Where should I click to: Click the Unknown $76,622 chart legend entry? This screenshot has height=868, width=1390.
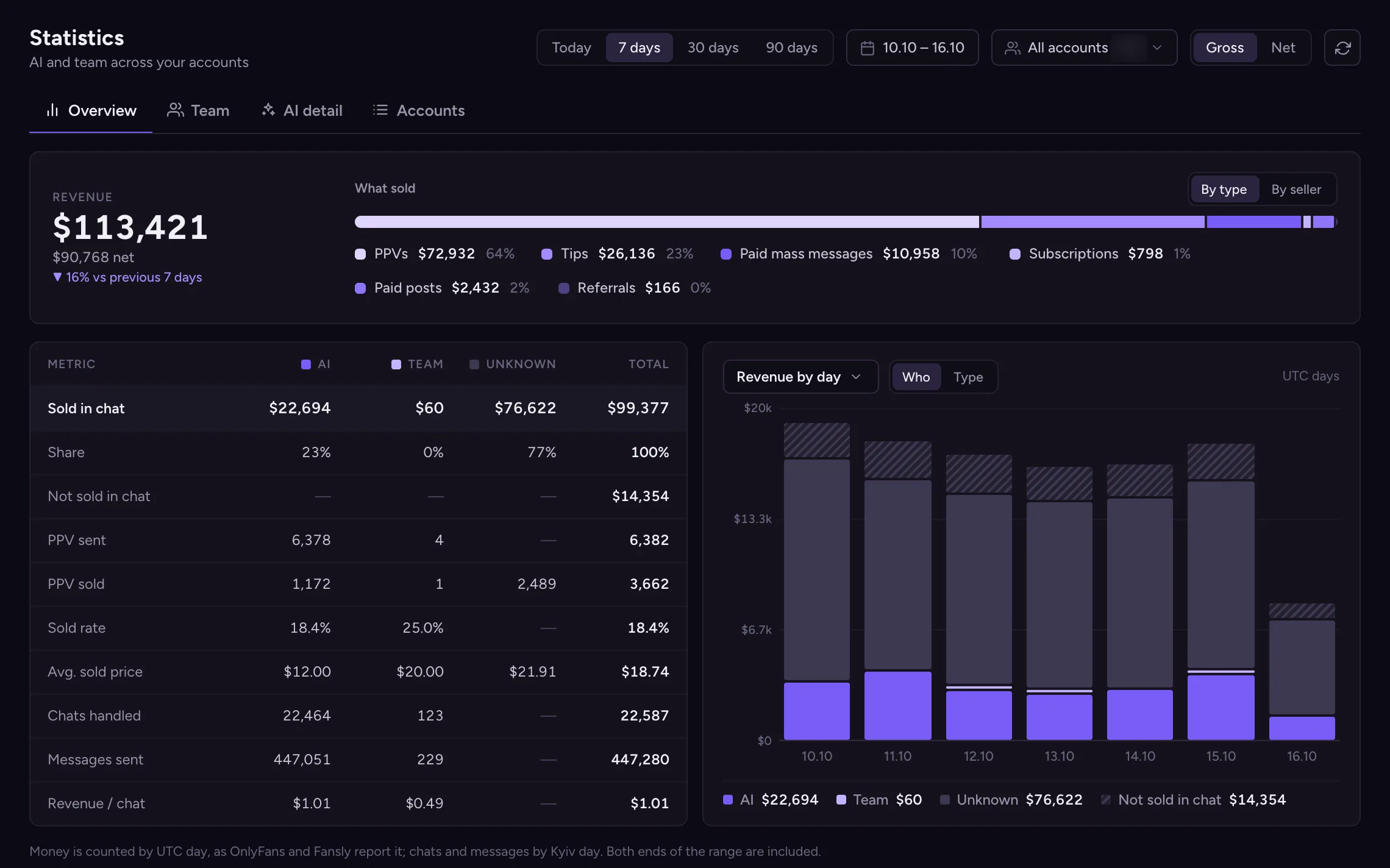point(1011,800)
